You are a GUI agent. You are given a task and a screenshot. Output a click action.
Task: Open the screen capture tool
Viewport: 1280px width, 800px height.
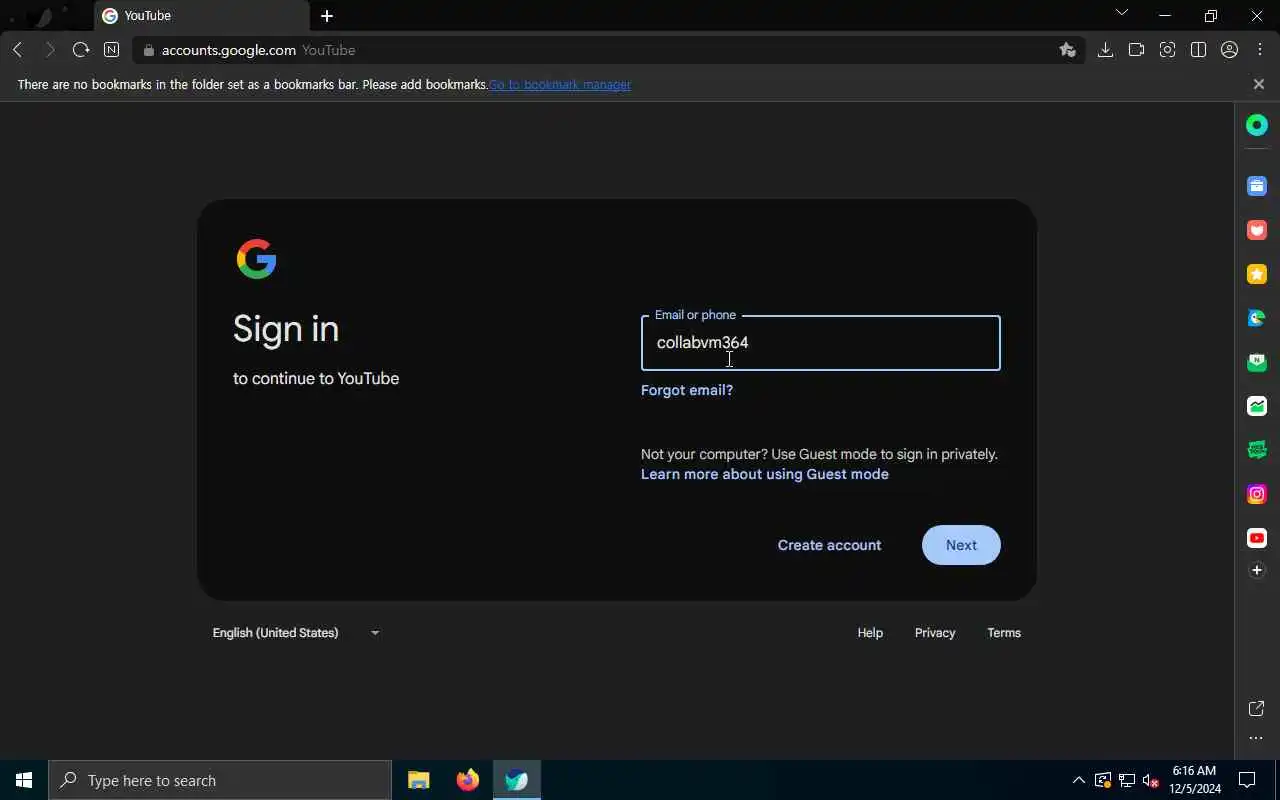(1167, 50)
